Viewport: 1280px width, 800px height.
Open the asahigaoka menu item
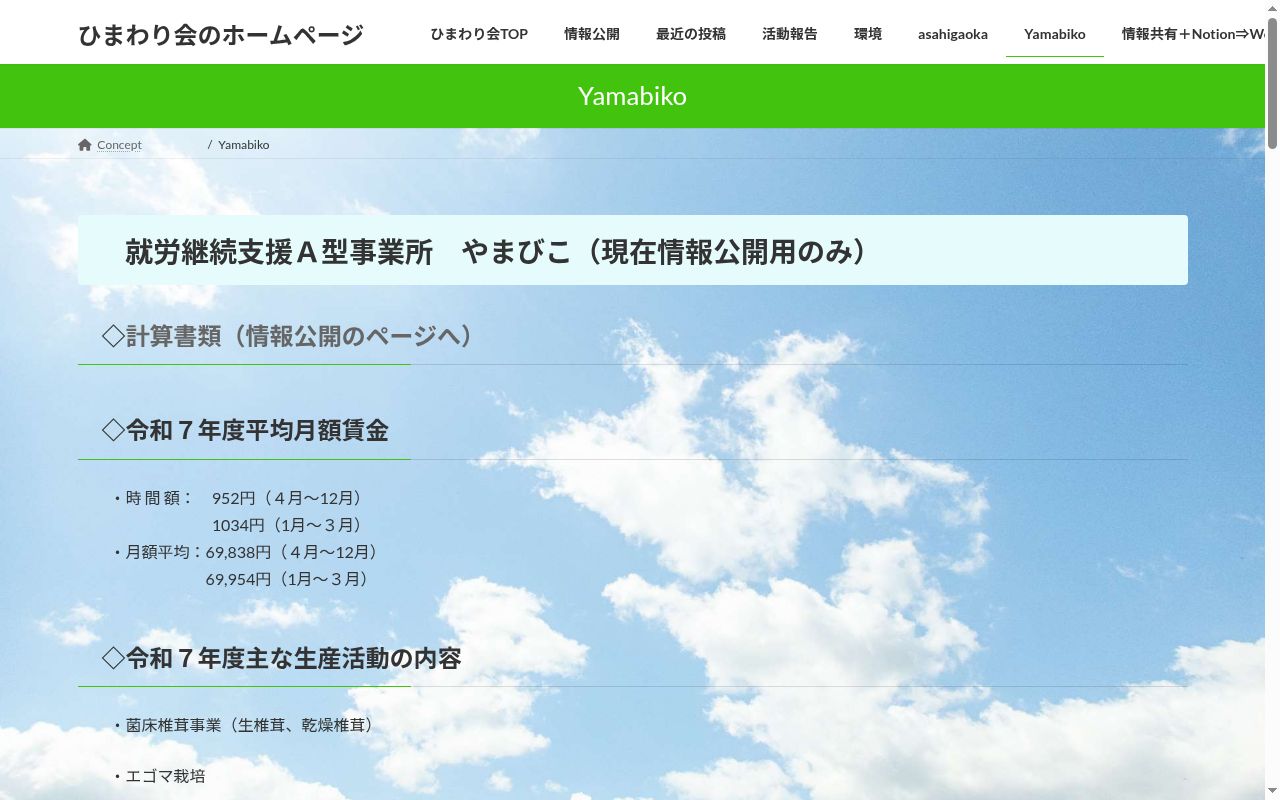tap(953, 34)
